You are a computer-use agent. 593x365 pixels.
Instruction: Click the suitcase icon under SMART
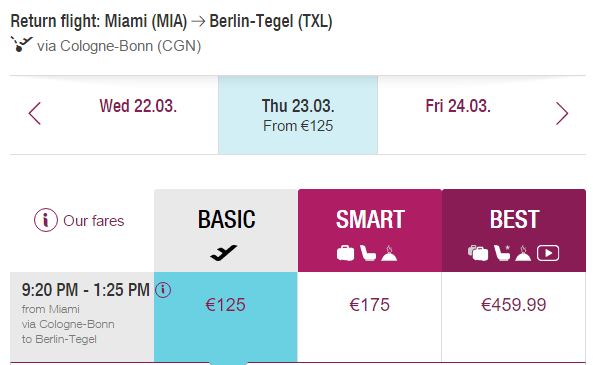(x=345, y=253)
